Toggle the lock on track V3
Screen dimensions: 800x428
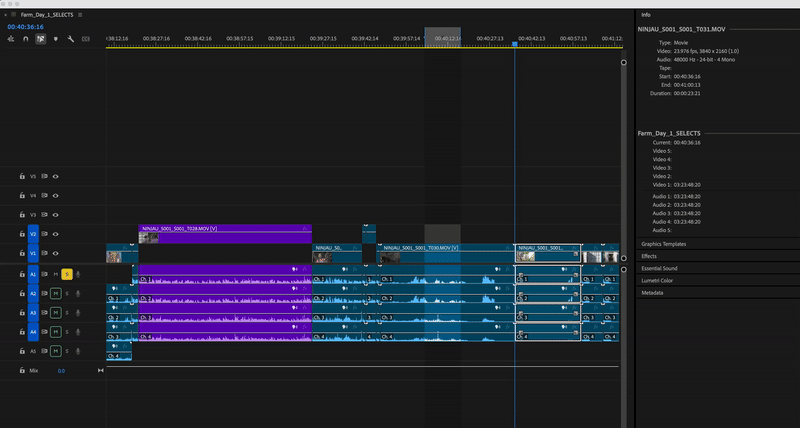tap(22, 215)
